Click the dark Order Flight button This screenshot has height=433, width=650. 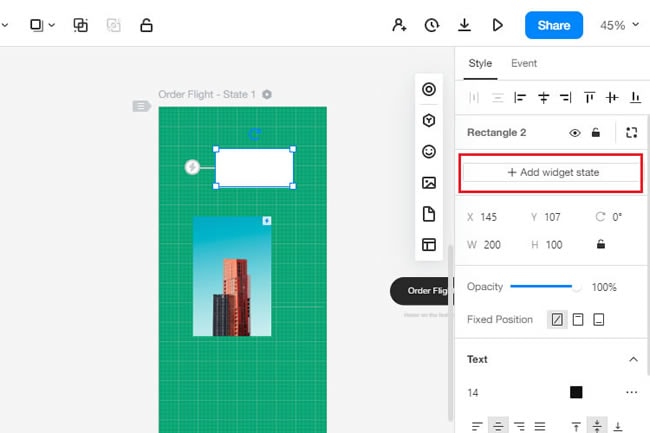tap(420, 291)
